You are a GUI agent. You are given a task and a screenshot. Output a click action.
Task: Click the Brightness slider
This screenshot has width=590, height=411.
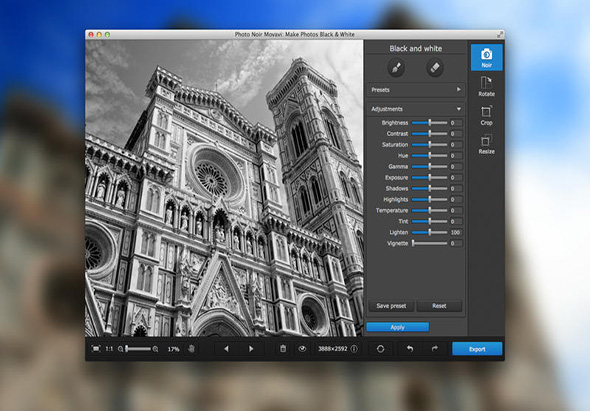(429, 123)
